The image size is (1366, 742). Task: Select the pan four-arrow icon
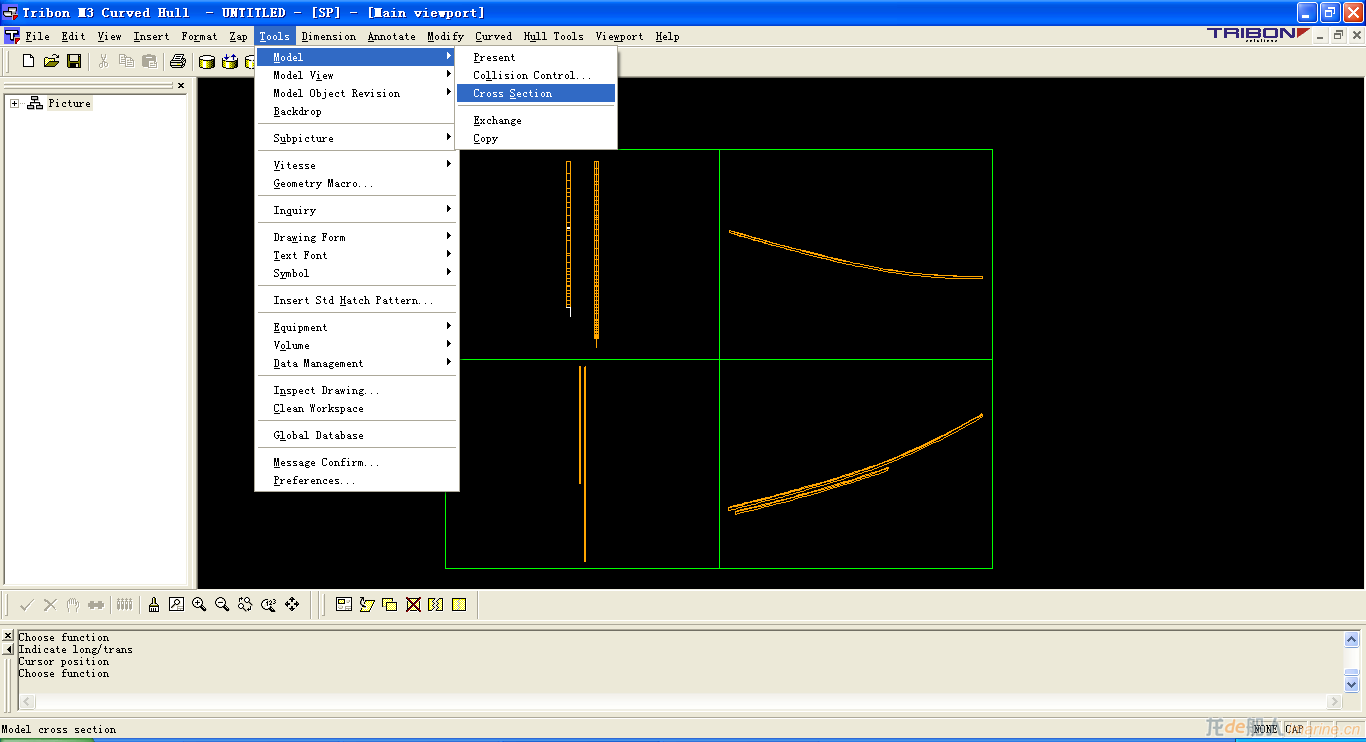point(292,604)
